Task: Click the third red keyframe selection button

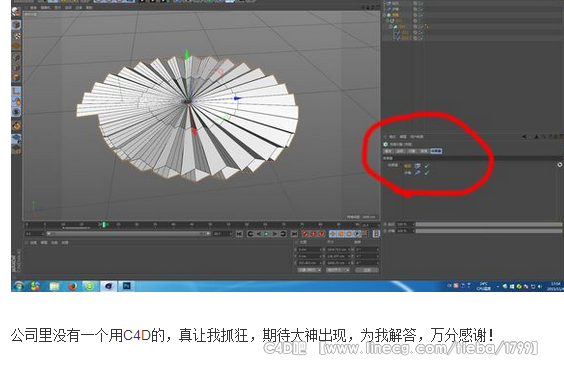Action: coord(322,234)
